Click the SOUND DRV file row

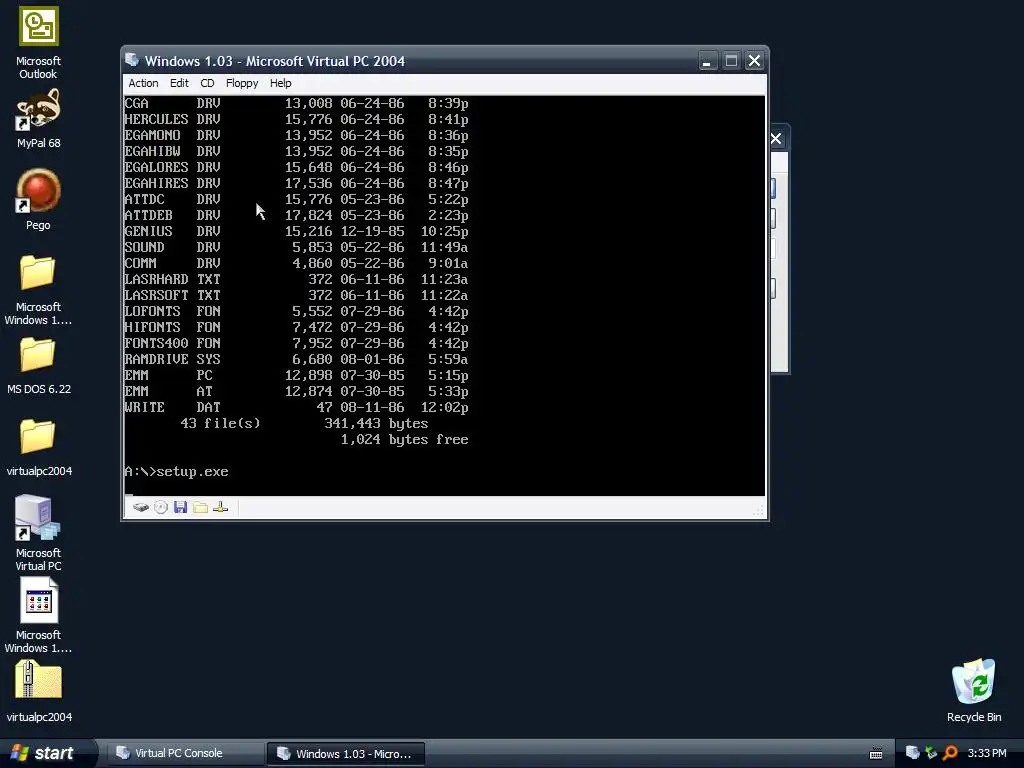(296, 248)
